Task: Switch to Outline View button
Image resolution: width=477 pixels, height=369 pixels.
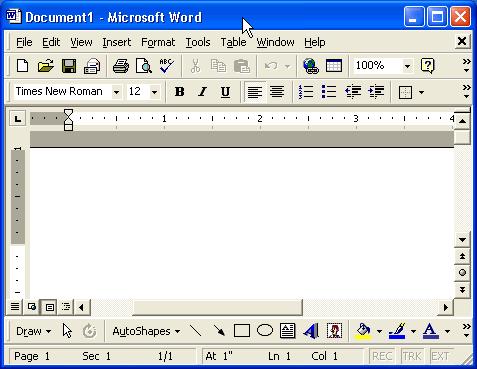Action: click(x=66, y=307)
